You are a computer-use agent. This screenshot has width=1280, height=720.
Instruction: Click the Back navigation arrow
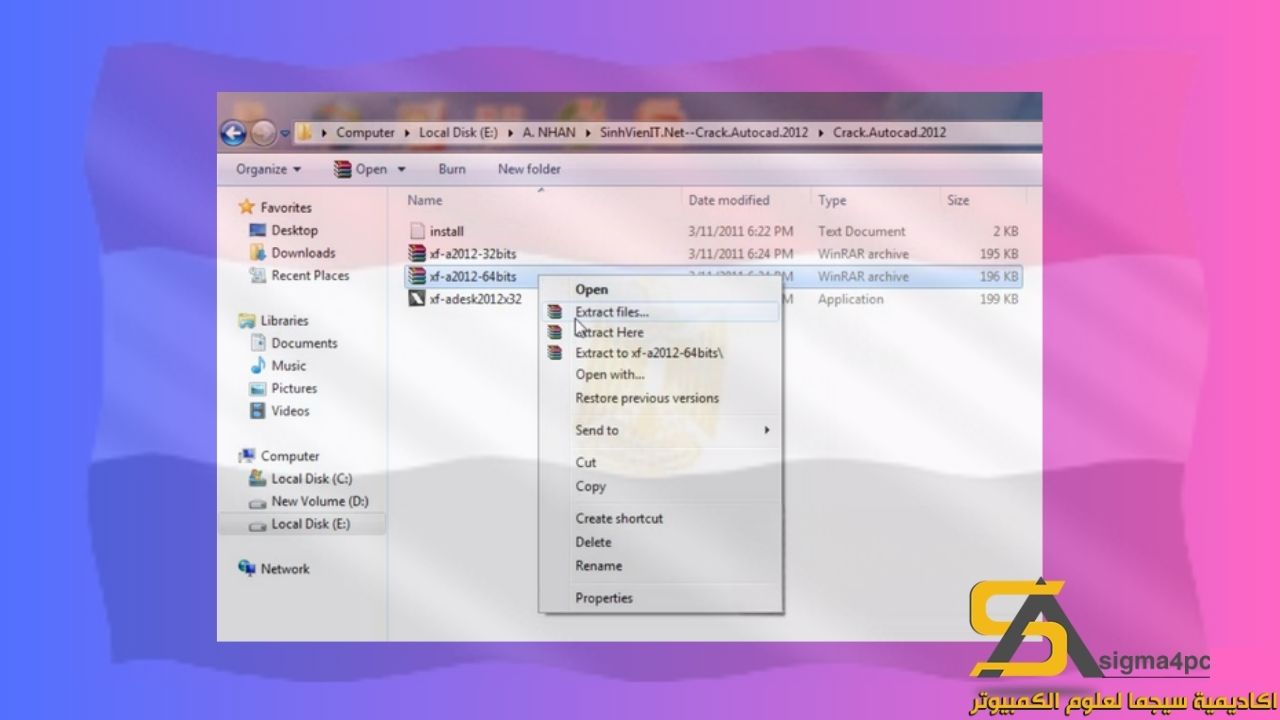[234, 132]
